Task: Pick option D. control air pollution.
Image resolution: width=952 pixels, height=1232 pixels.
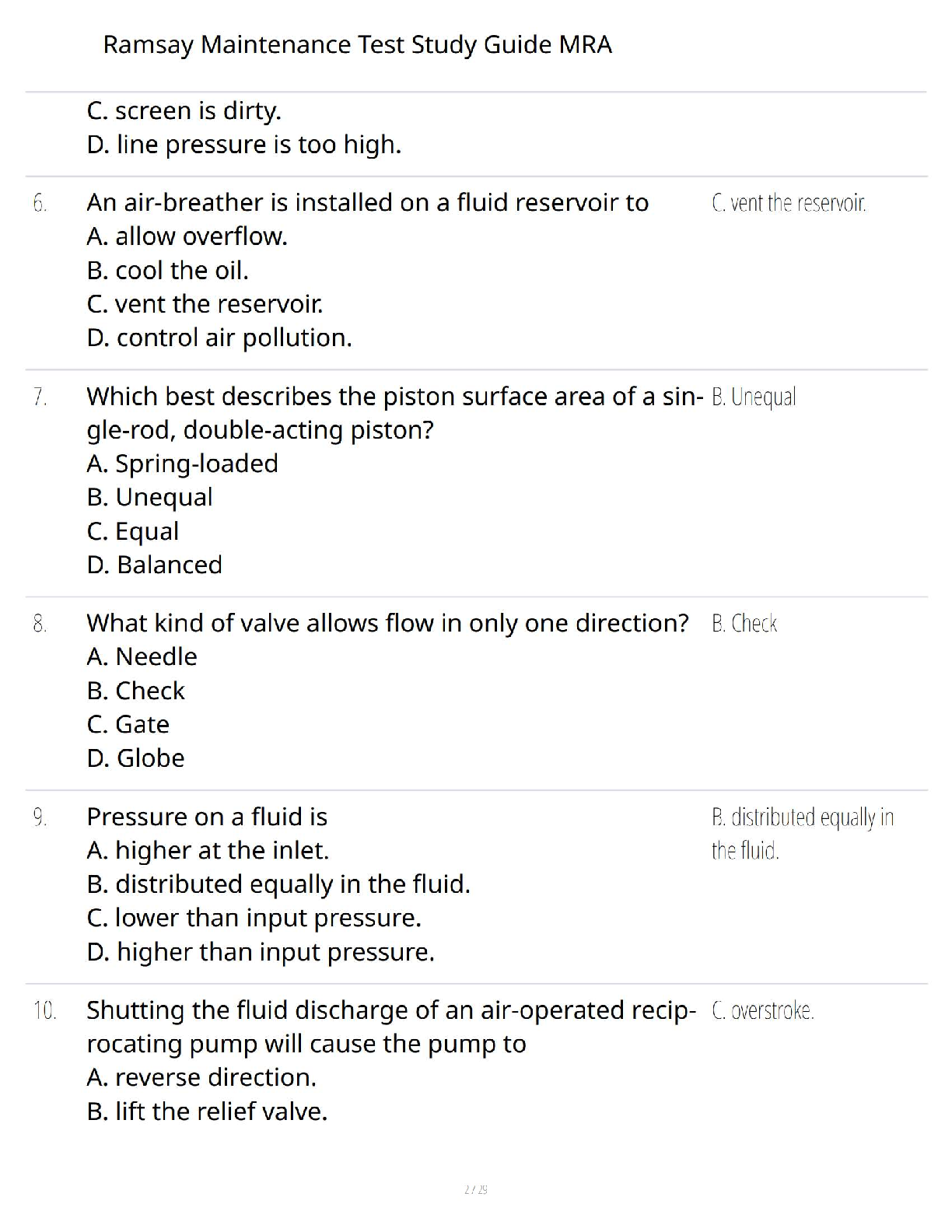Action: point(219,338)
